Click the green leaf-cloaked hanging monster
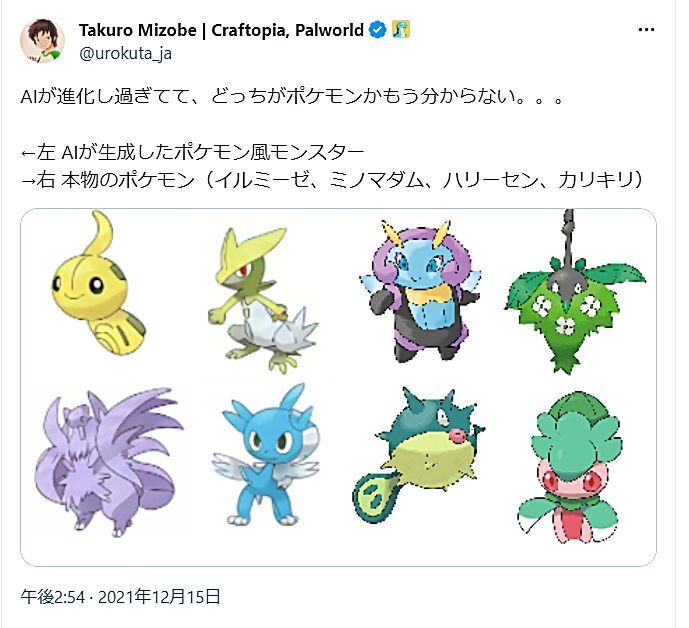689x628 pixels. [x=575, y=292]
